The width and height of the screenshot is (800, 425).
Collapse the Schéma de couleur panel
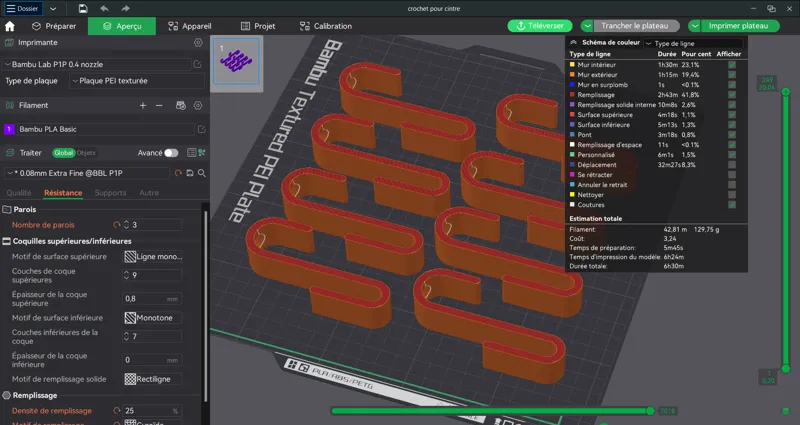pos(573,42)
